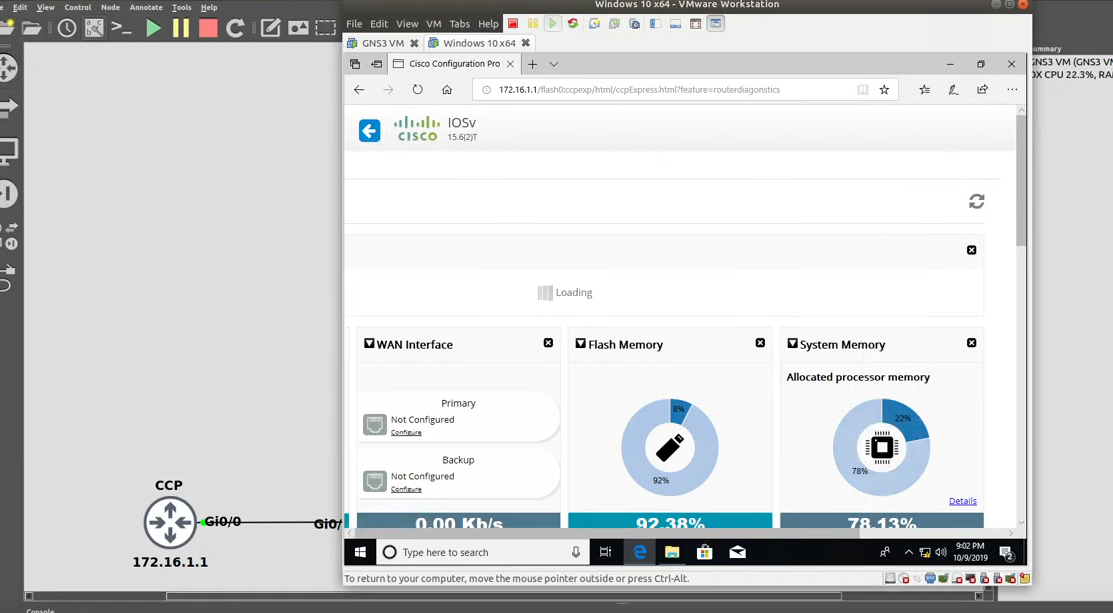Insert an image onto the GNS3 canvas
The image size is (1113, 613).
pyautogui.click(x=296, y=27)
